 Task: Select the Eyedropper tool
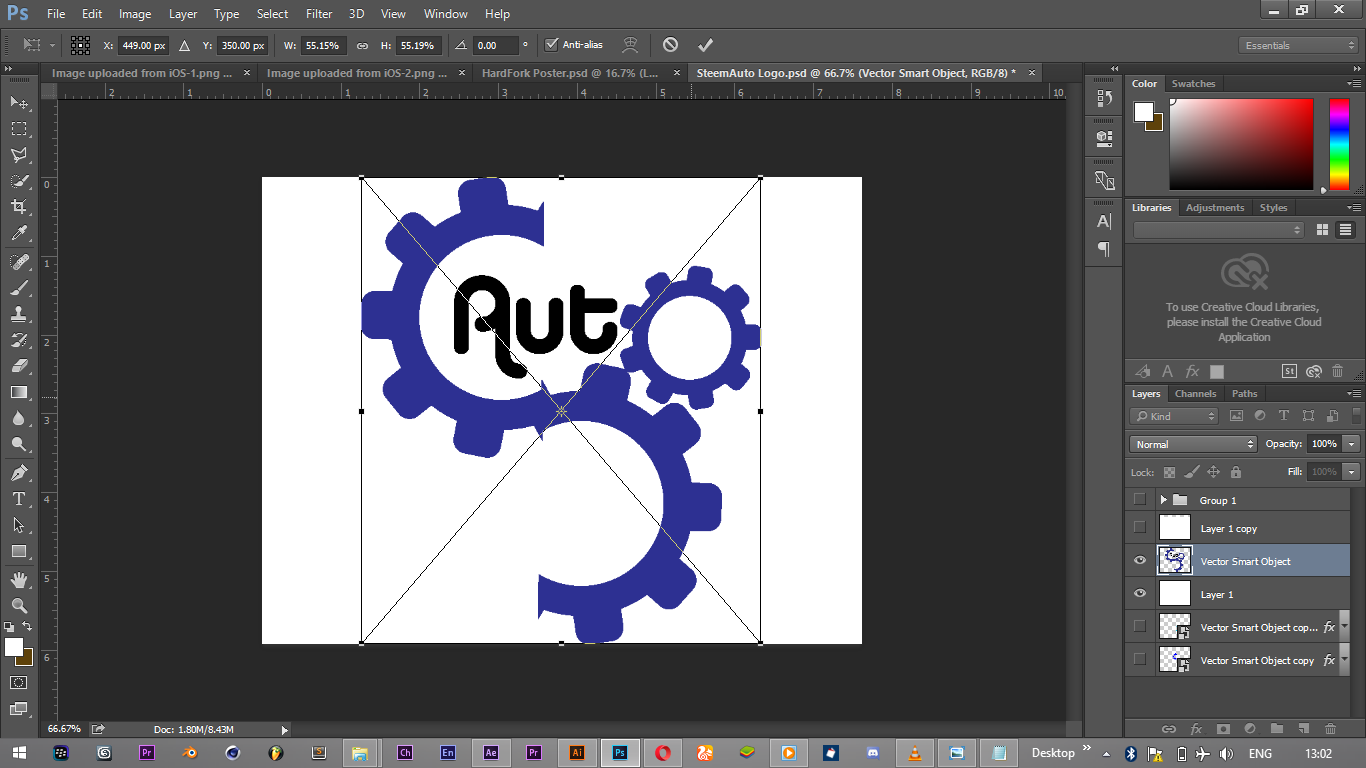pos(18,234)
